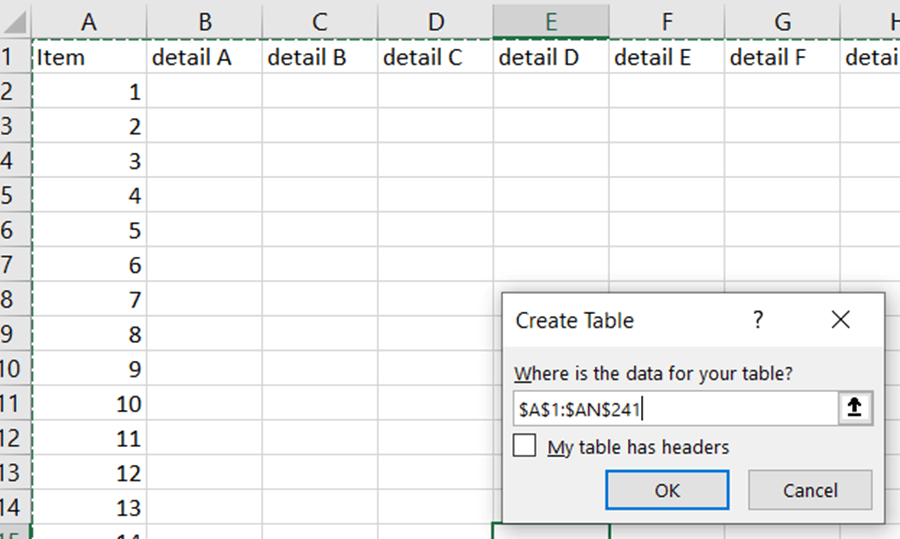The width and height of the screenshot is (900, 539).
Task: Cancel the Create Table dialog
Action: [x=810, y=490]
